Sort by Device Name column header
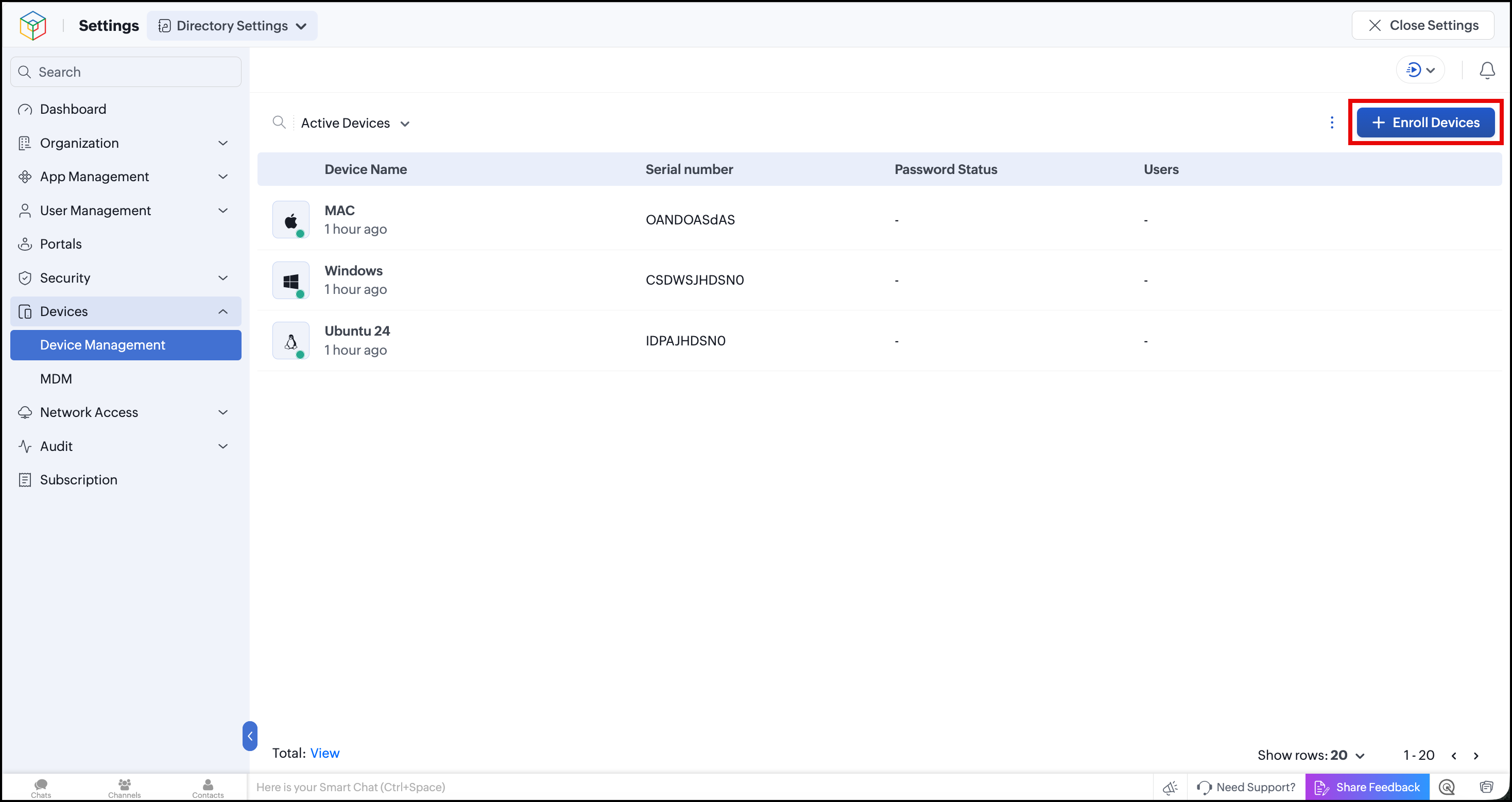 pyautogui.click(x=366, y=169)
